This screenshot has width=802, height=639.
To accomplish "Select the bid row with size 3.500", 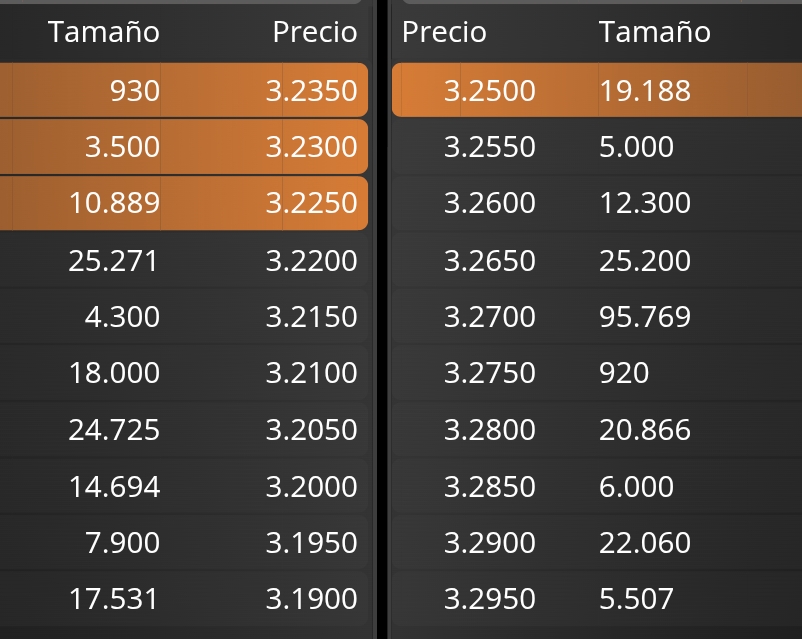I will [x=184, y=147].
